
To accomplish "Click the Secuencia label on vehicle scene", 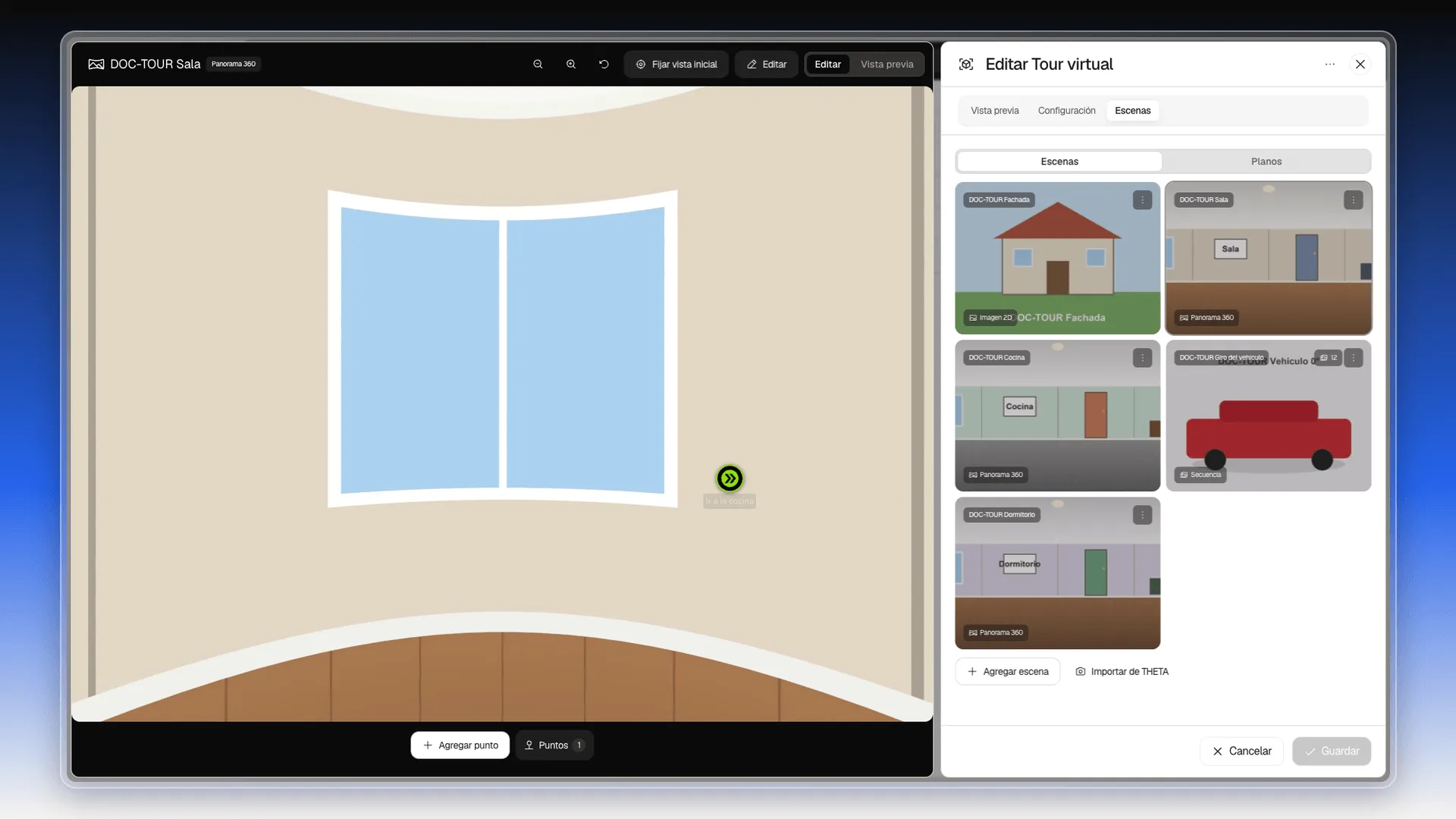I will [x=1200, y=475].
